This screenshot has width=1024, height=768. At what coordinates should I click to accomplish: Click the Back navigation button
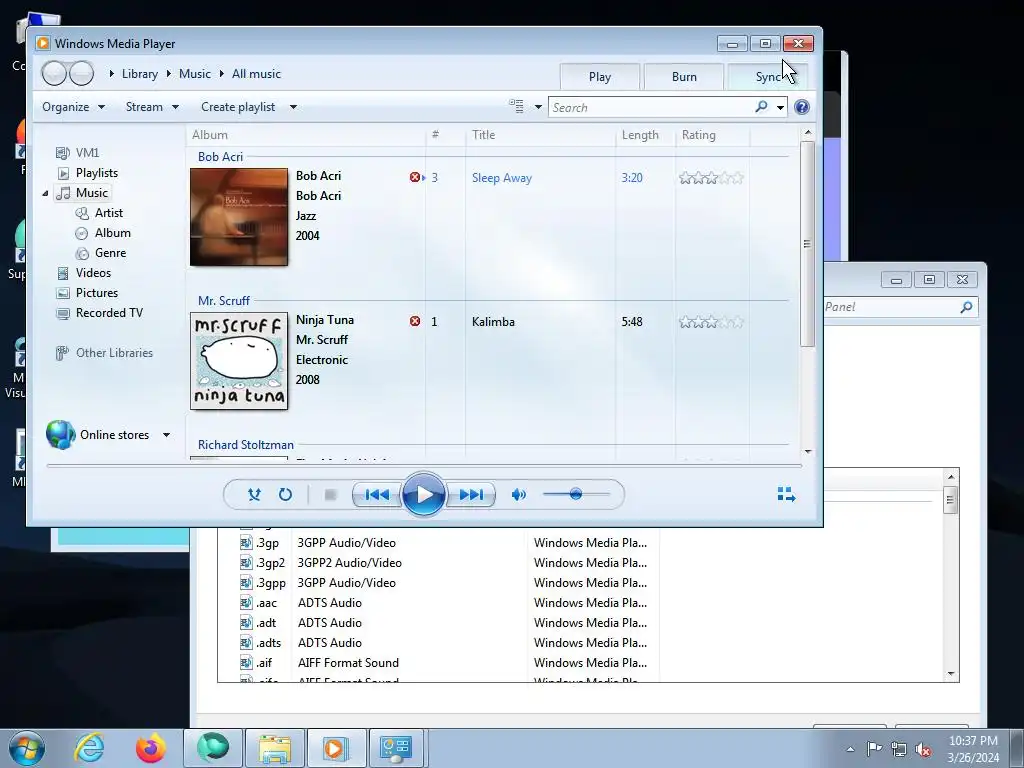54,73
